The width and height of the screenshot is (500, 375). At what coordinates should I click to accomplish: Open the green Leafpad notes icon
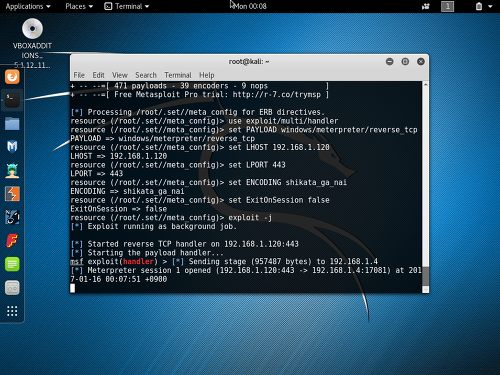12,264
